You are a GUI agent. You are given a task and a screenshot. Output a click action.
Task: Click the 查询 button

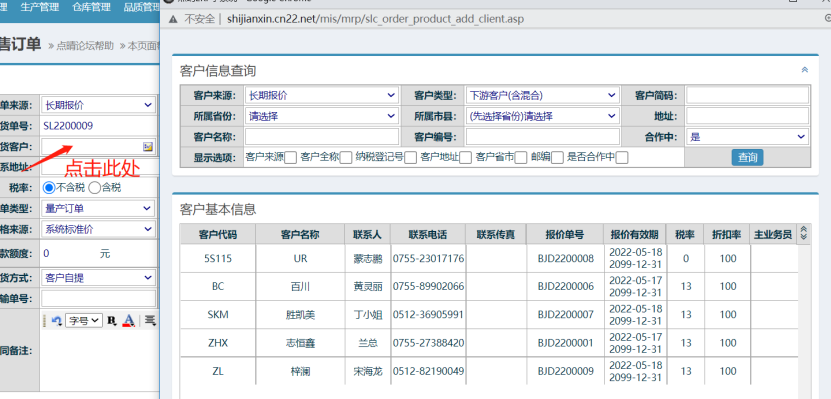tap(748, 157)
